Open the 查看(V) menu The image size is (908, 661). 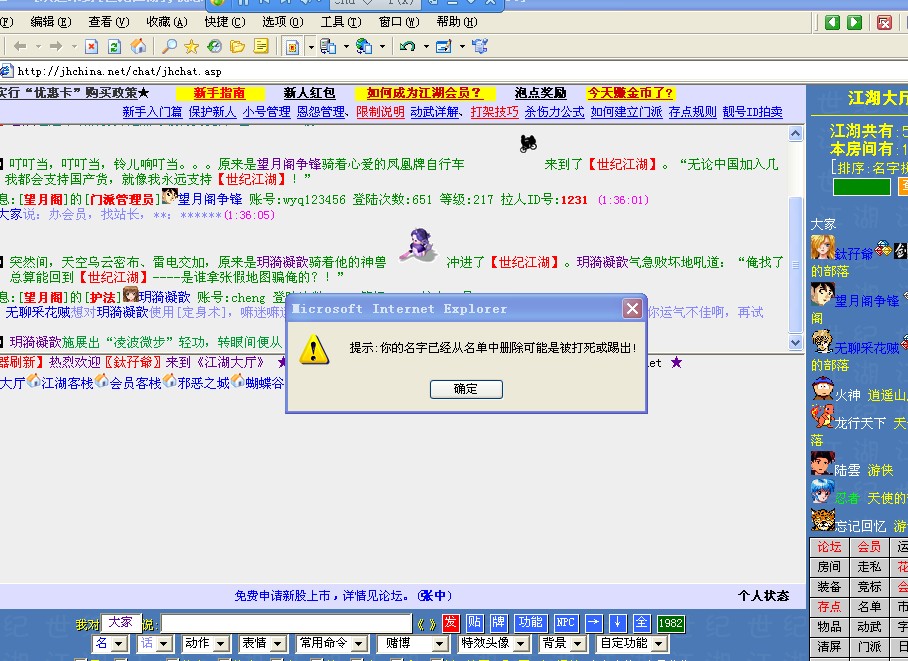click(109, 22)
